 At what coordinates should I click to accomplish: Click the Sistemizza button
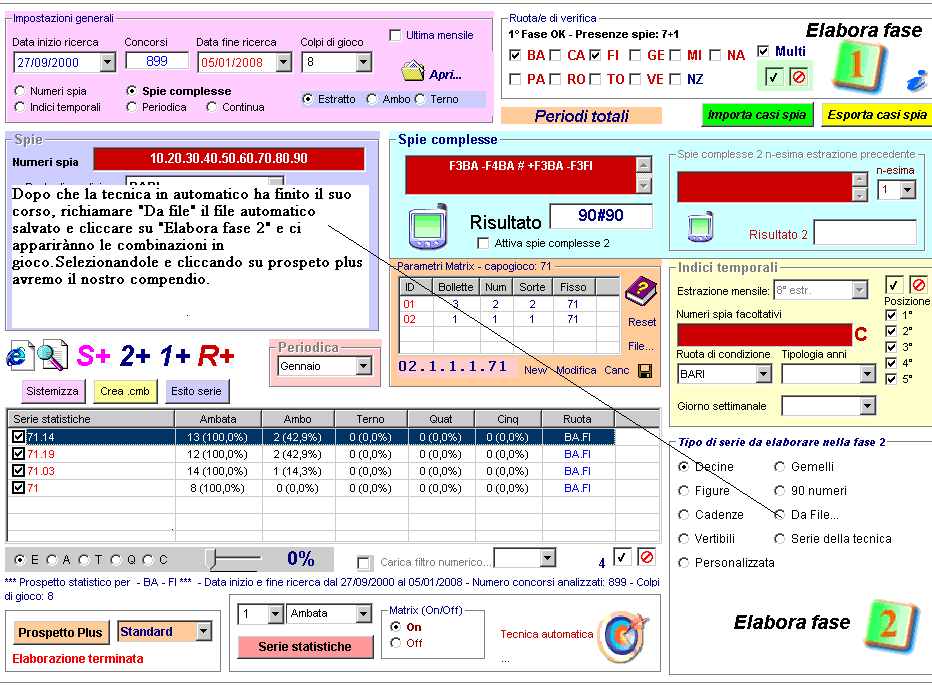pyautogui.click(x=52, y=391)
